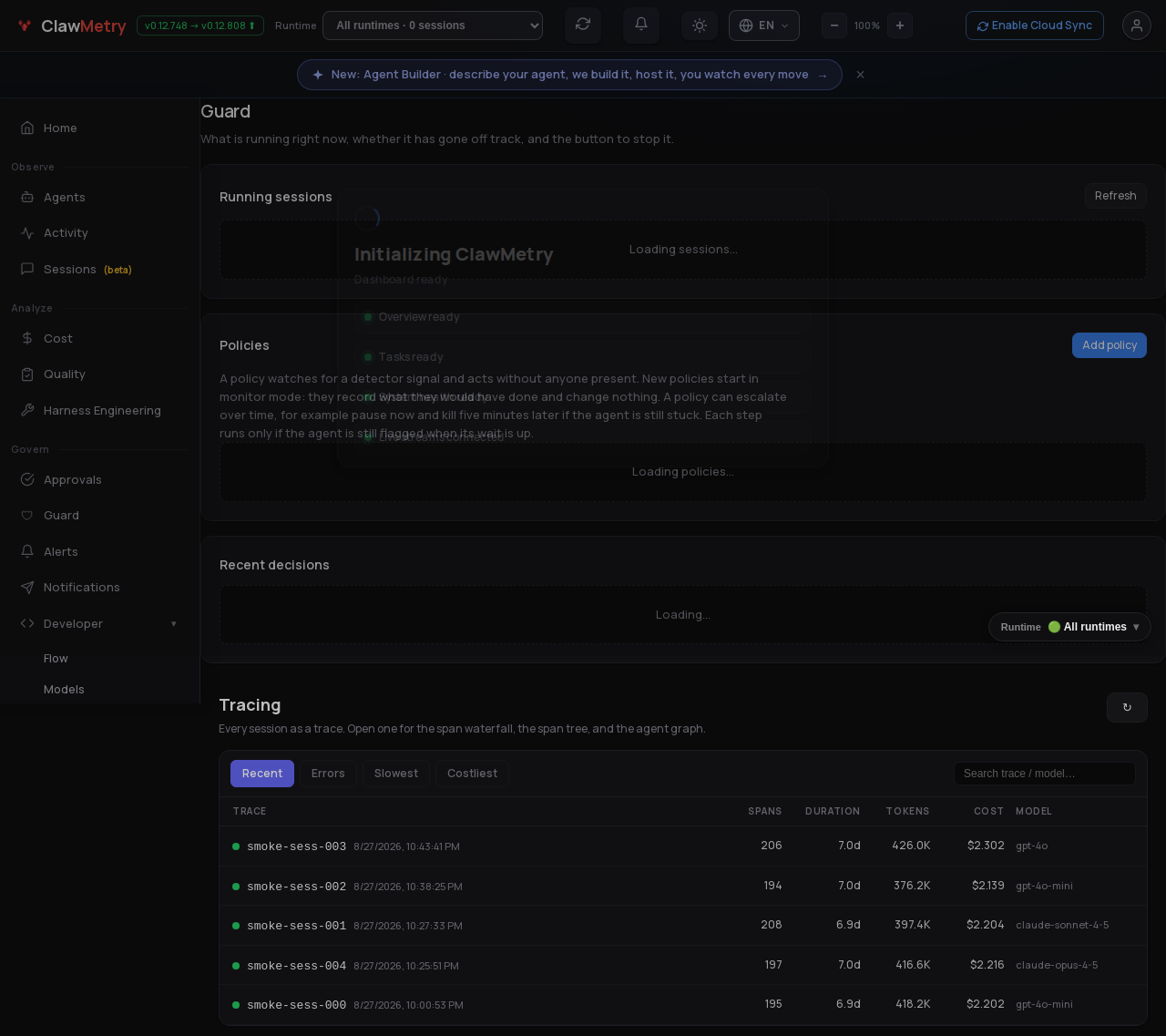Click the refresh icon in top bar
The image size is (1166, 1036).
(583, 26)
